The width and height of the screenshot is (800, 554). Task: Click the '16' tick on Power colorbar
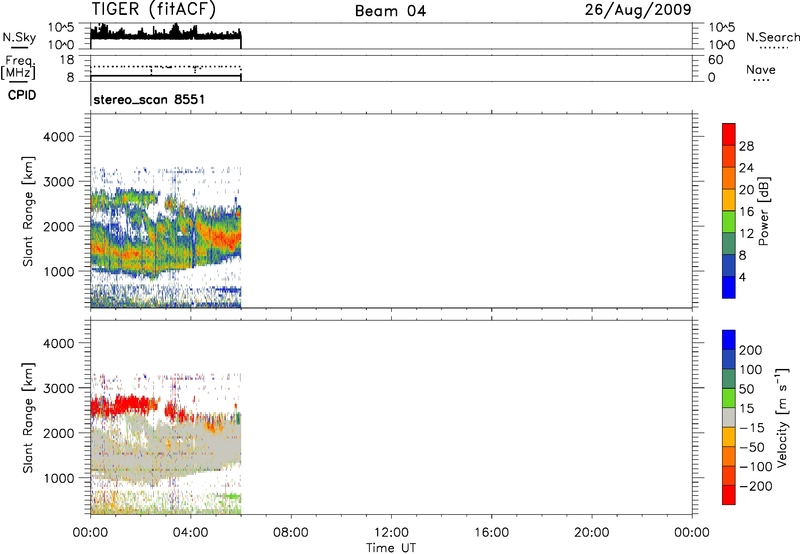(x=746, y=212)
